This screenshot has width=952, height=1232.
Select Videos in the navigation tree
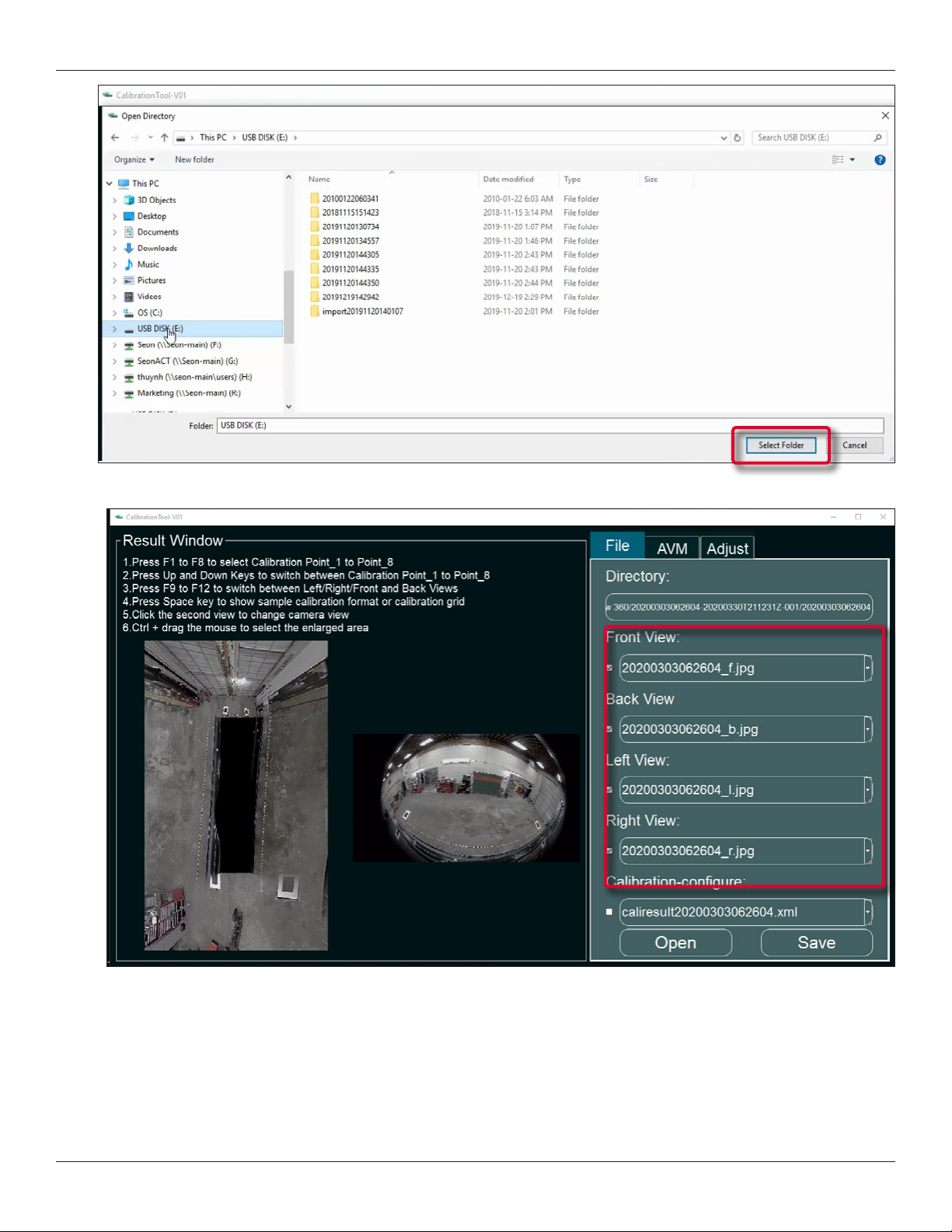(149, 297)
